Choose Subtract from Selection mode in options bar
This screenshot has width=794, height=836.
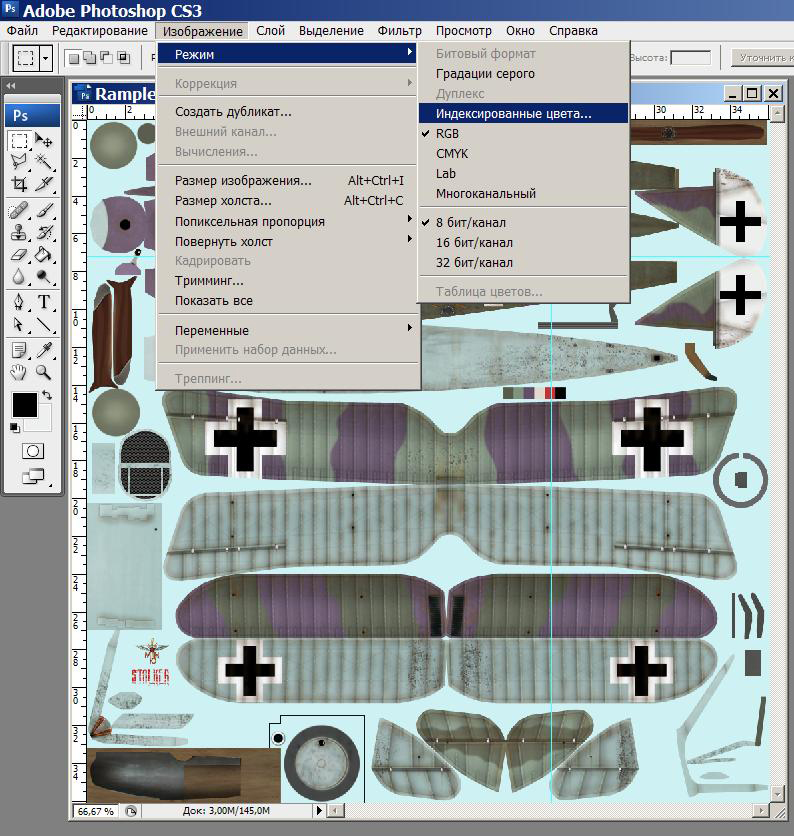pyautogui.click(x=107, y=58)
